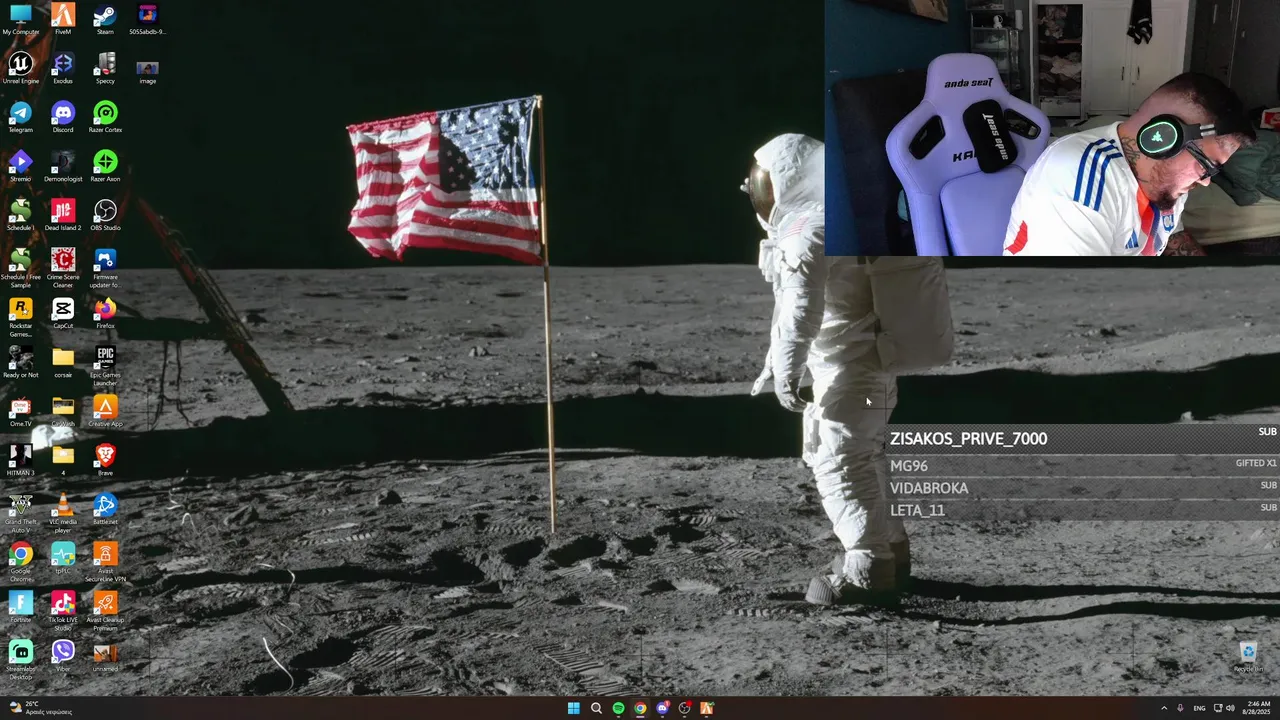Expand the hidden system tray icons
Screen dimensions: 1280x720
point(1164,708)
